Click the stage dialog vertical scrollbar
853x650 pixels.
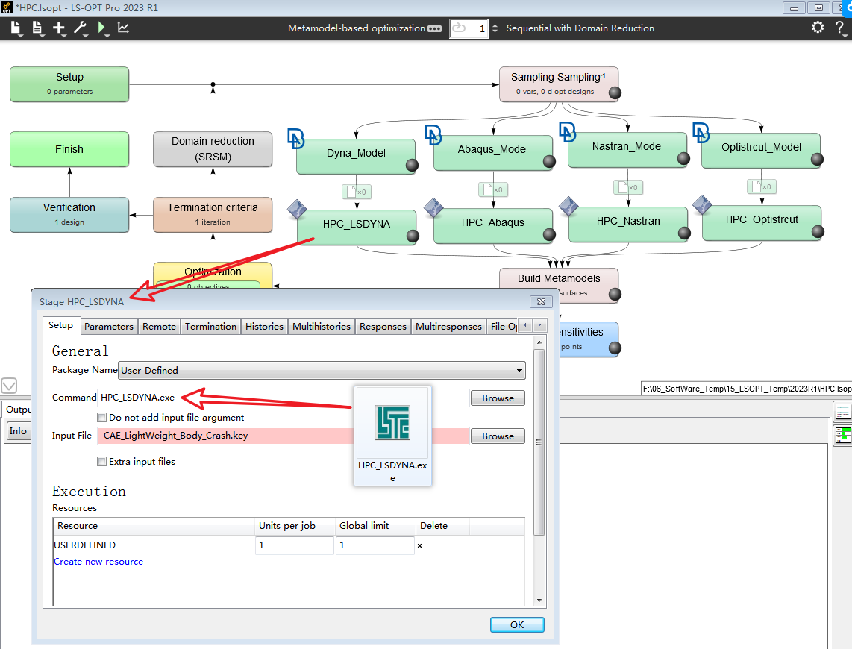click(539, 442)
